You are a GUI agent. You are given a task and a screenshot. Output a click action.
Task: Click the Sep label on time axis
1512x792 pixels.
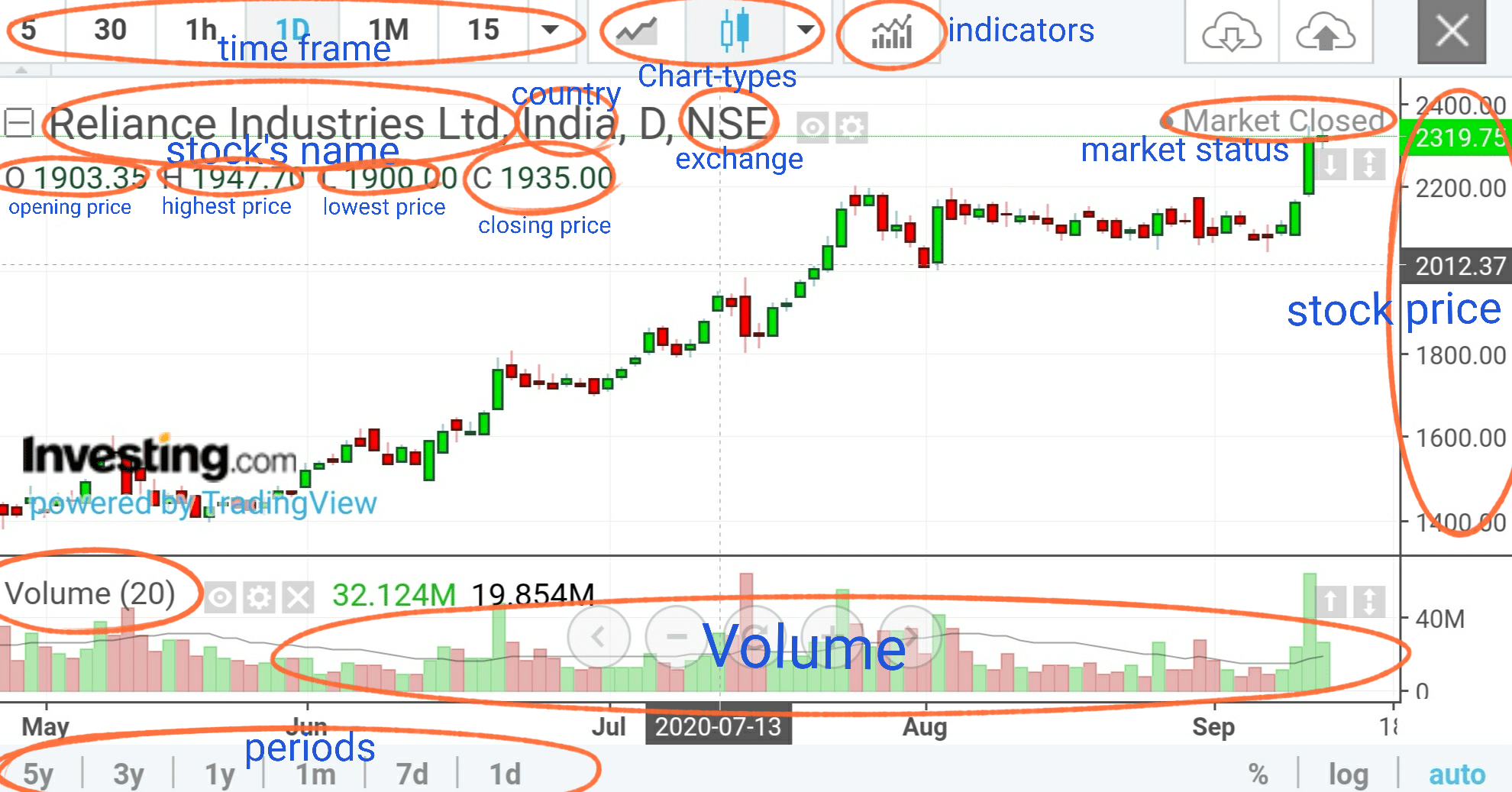[1213, 726]
